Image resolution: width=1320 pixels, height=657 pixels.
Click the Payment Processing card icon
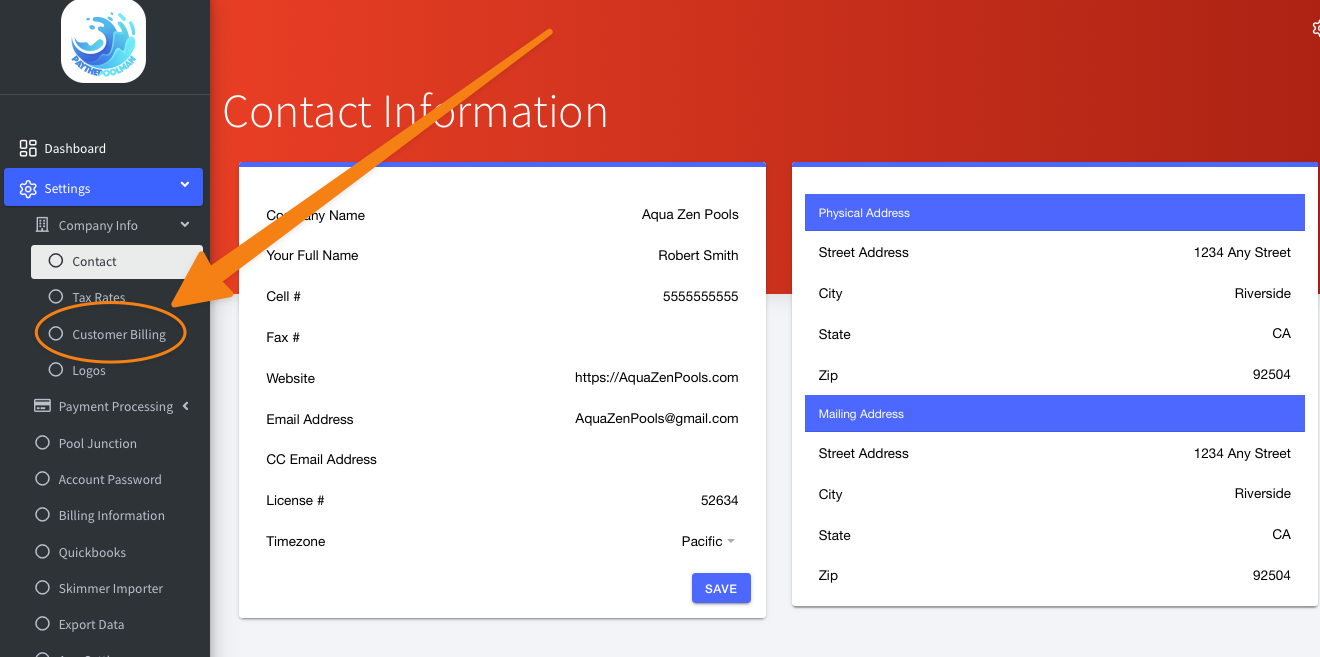tap(42, 406)
